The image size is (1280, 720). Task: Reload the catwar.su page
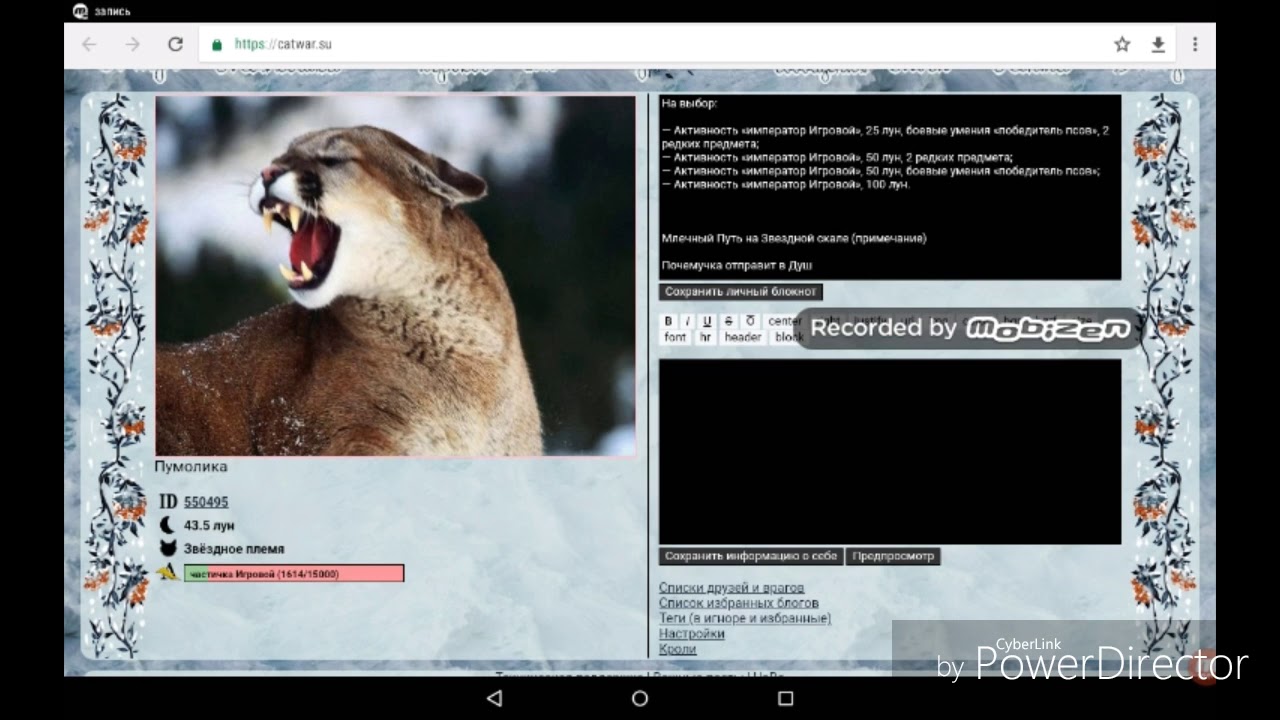click(x=175, y=44)
